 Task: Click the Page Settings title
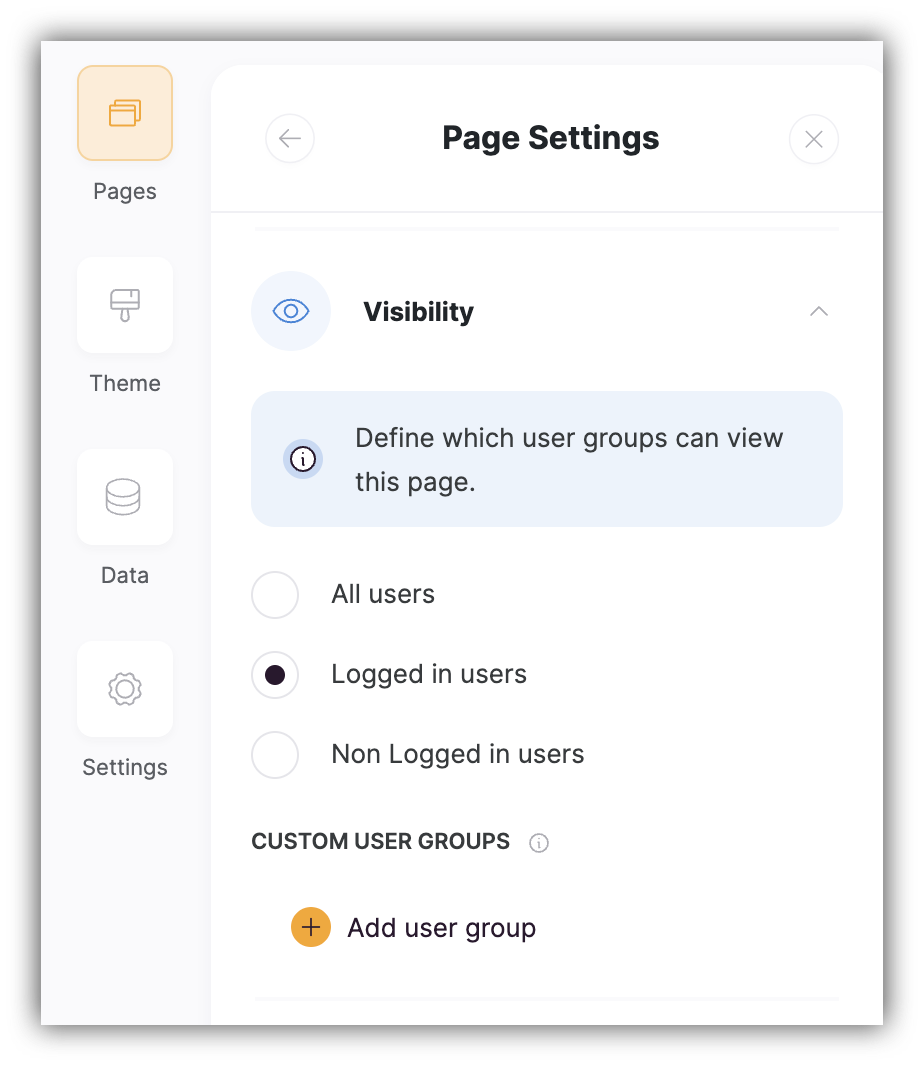tap(550, 138)
